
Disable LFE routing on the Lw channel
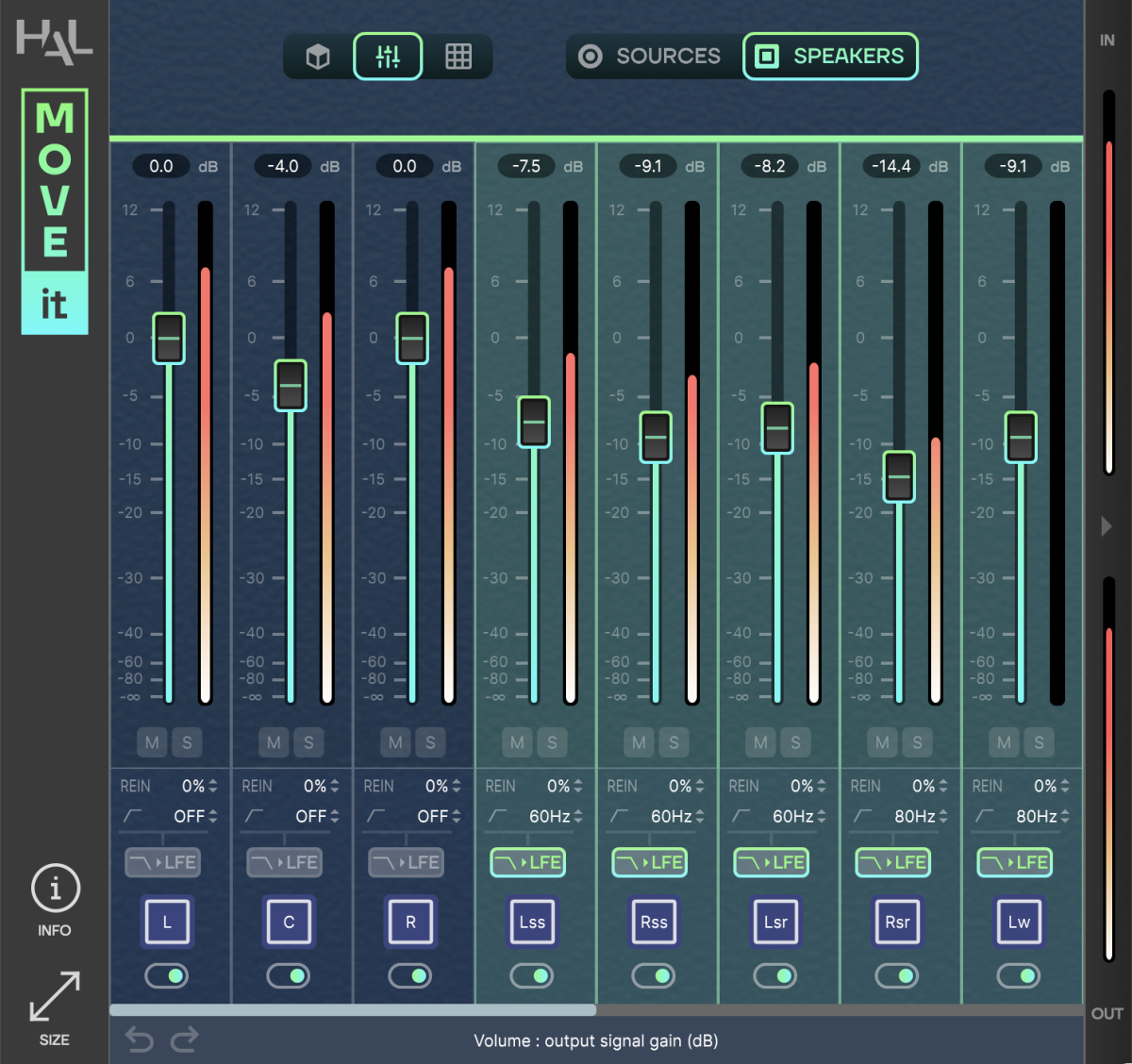tap(1015, 862)
